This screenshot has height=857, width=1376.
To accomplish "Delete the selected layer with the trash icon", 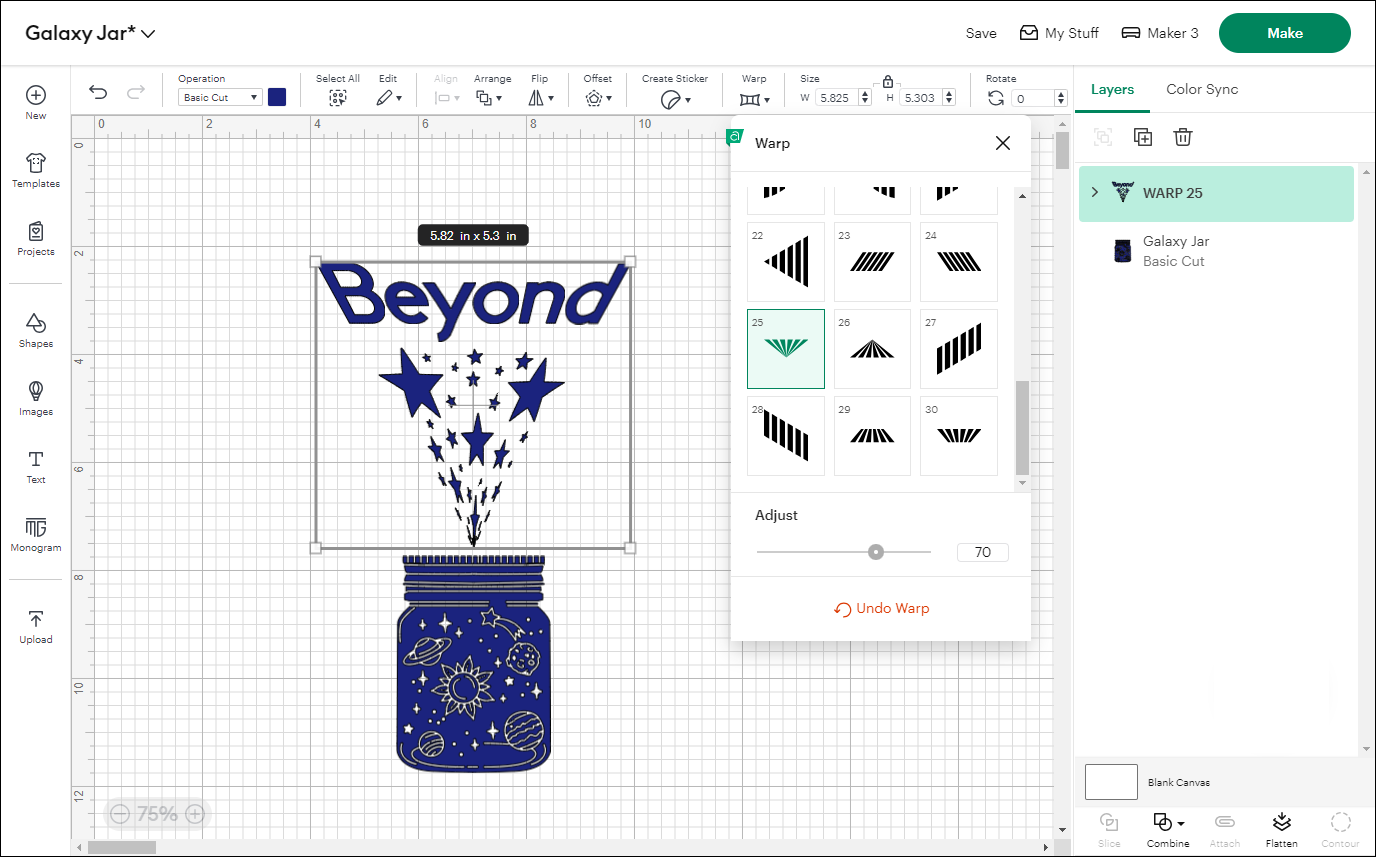I will tap(1183, 137).
